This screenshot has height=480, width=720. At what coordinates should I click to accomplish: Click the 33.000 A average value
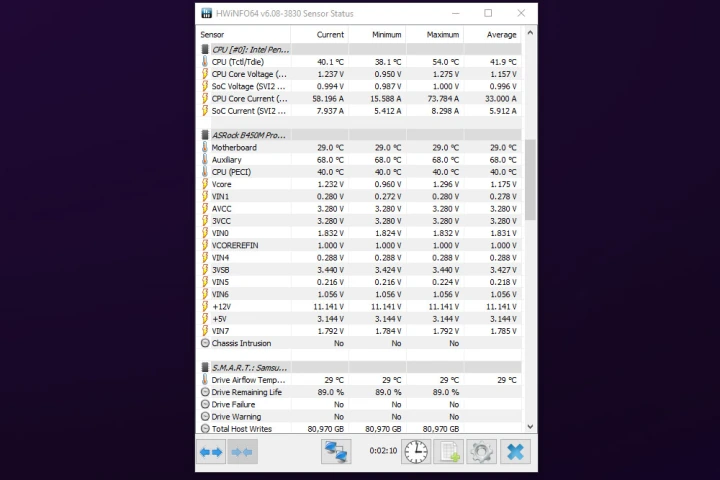pos(501,99)
